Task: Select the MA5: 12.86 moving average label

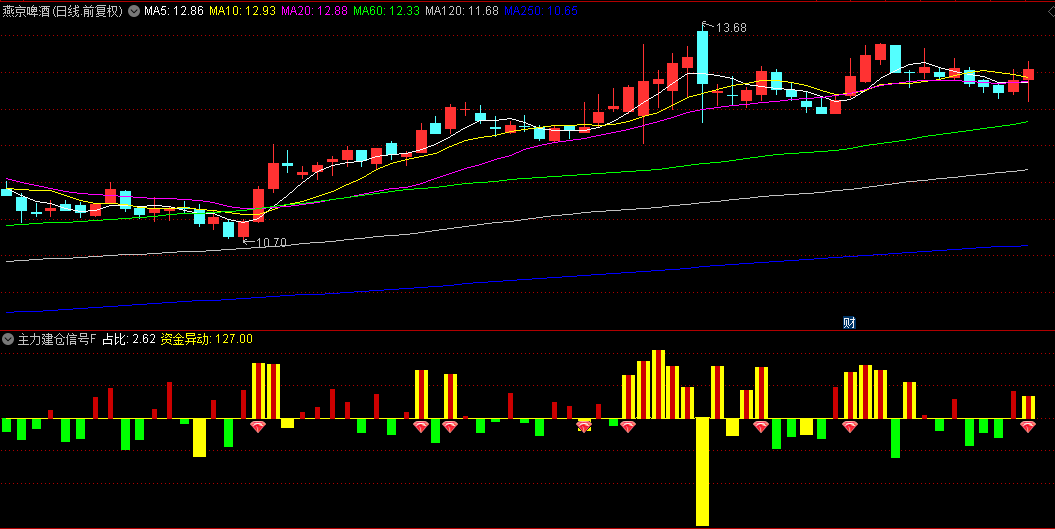Action: click(174, 11)
